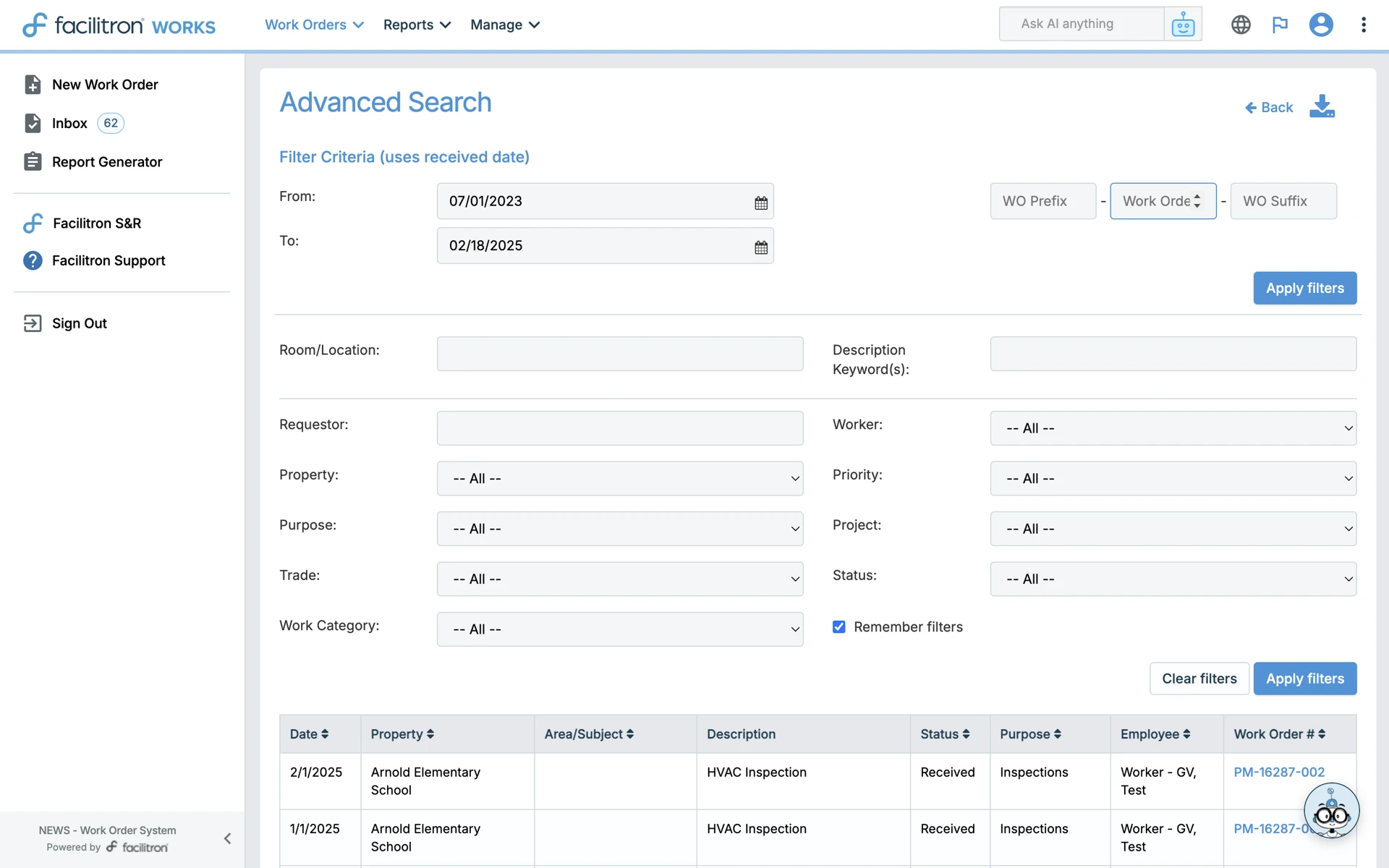
Task: Click the AI robot assistant icon
Action: click(x=1183, y=25)
